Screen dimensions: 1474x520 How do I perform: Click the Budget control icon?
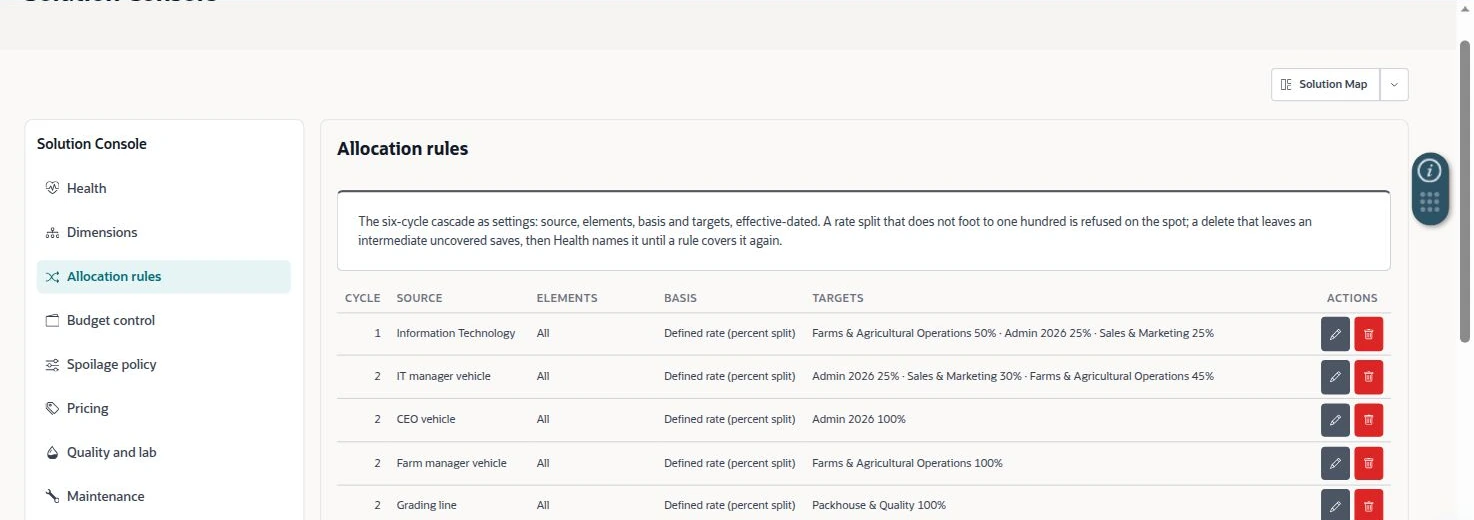(53, 320)
